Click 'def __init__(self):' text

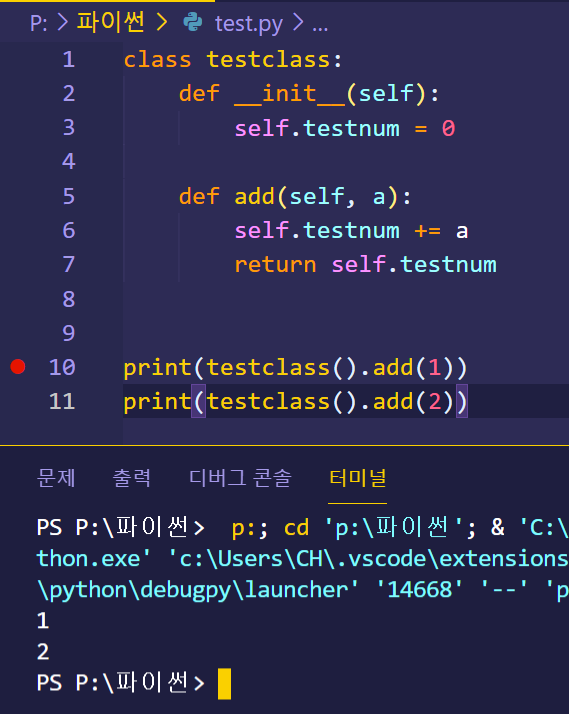pos(309,94)
